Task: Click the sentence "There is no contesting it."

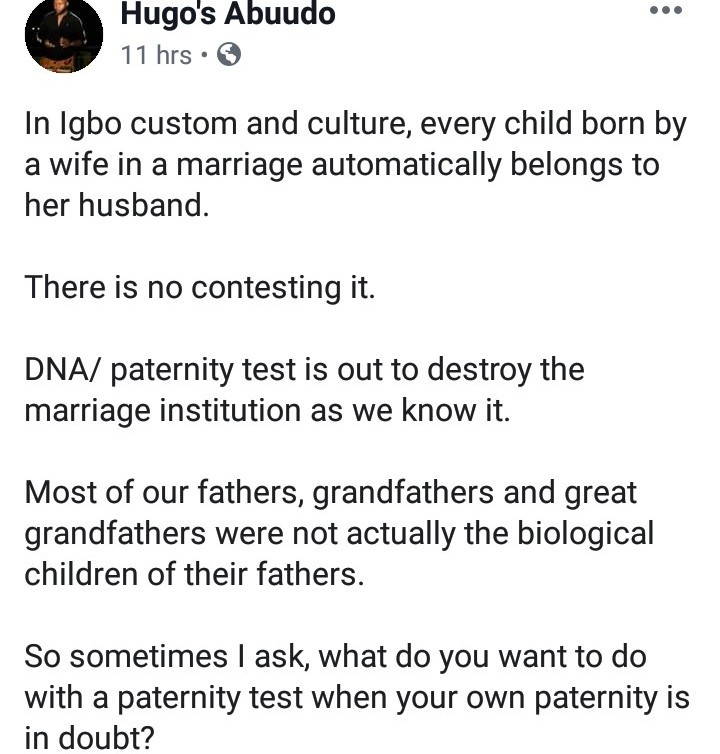Action: [x=200, y=287]
